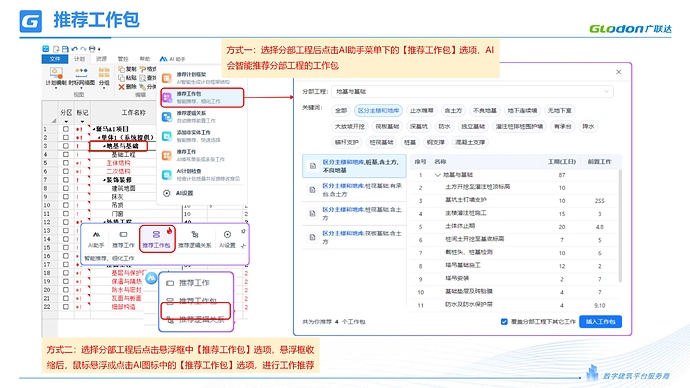This screenshot has width=690, height=388.
Task: Click the 主体结构 task row
Action: (118, 163)
